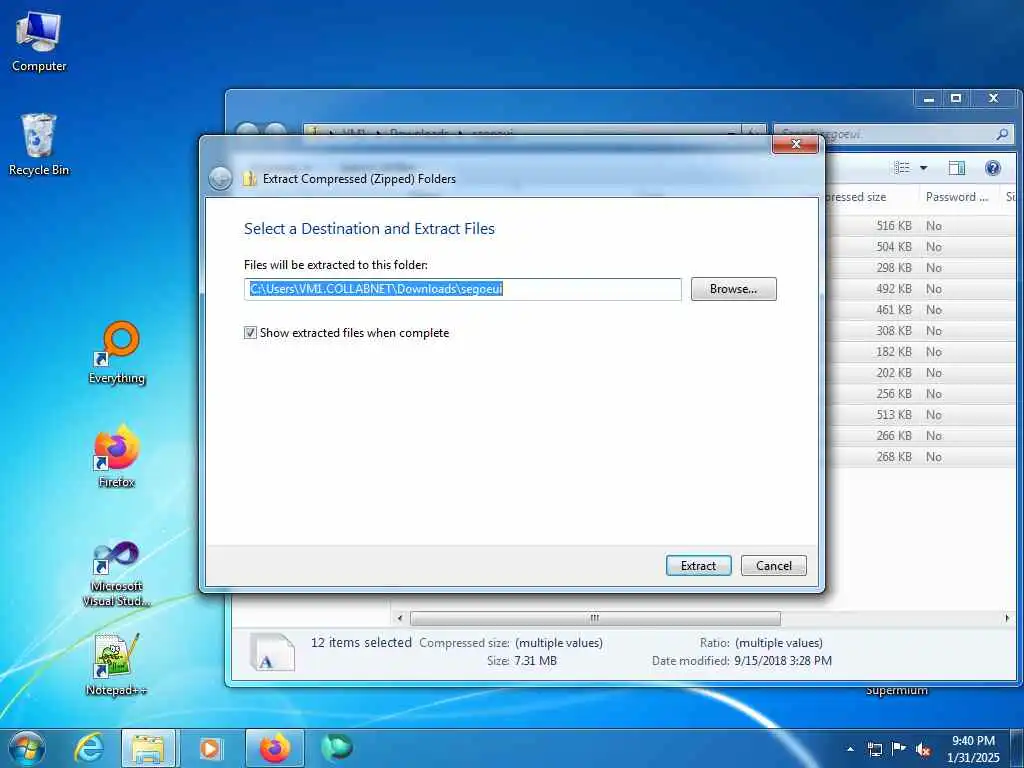Select the Firefox desktop shortcut
This screenshot has height=768, width=1024.
[x=117, y=456]
